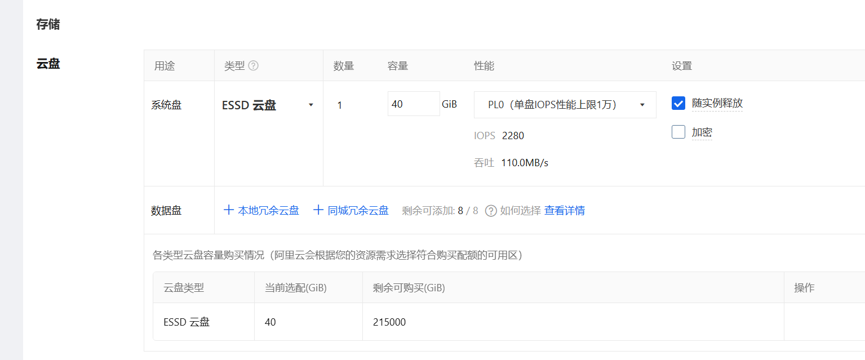Click the plus icon for 同城冗余云盘
The image size is (865, 360).
pyautogui.click(x=318, y=210)
